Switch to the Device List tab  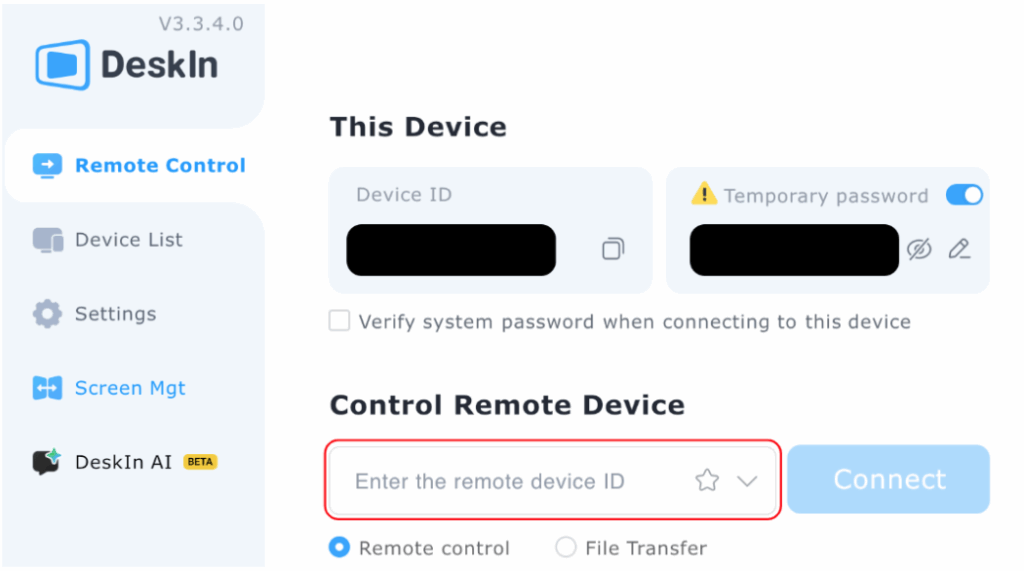tap(128, 240)
